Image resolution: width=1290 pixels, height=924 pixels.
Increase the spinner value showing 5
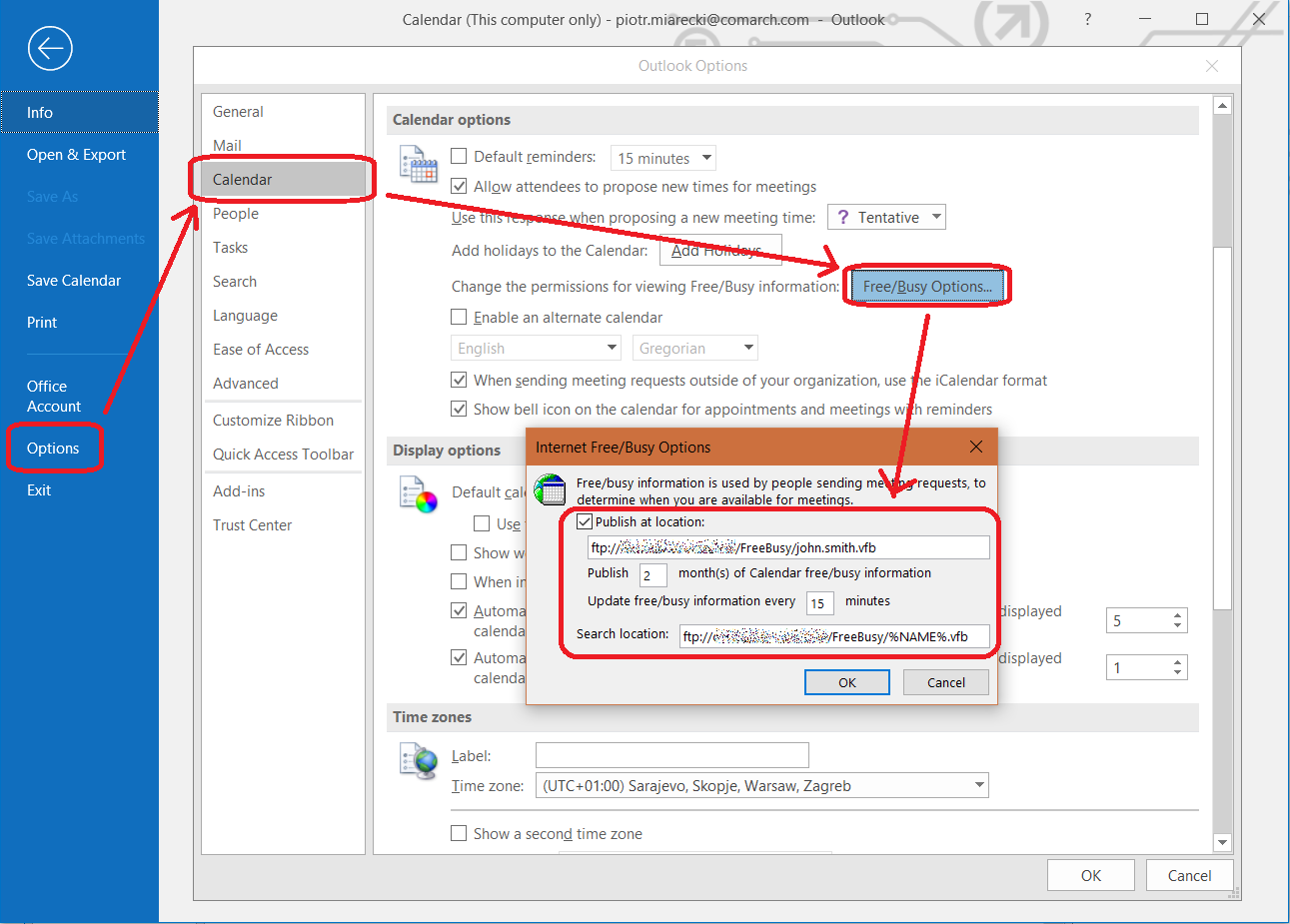pyautogui.click(x=1178, y=615)
